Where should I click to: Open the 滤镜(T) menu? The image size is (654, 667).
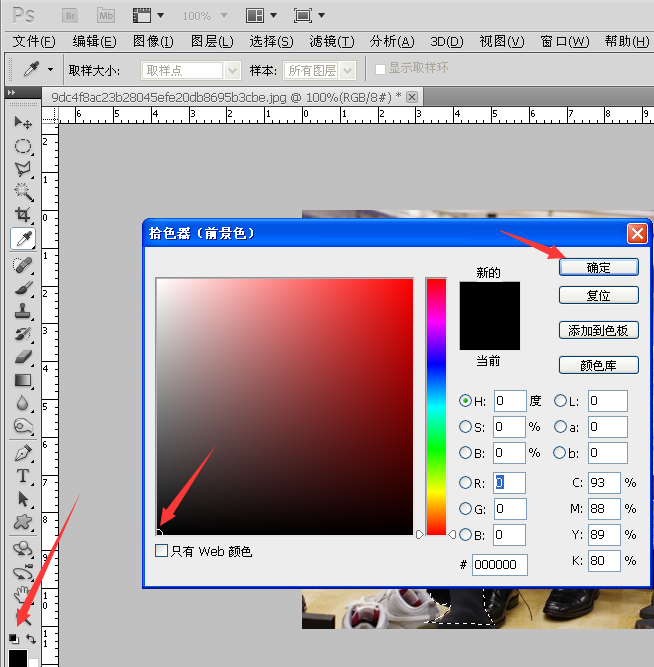332,42
